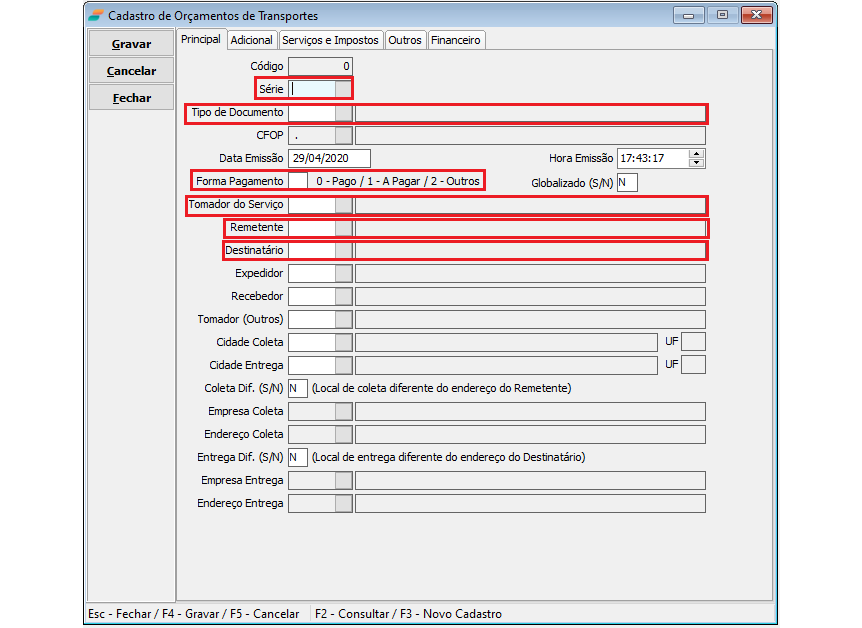Increase Hora Emissão with the up arrow
The image size is (862, 628).
coord(697,154)
